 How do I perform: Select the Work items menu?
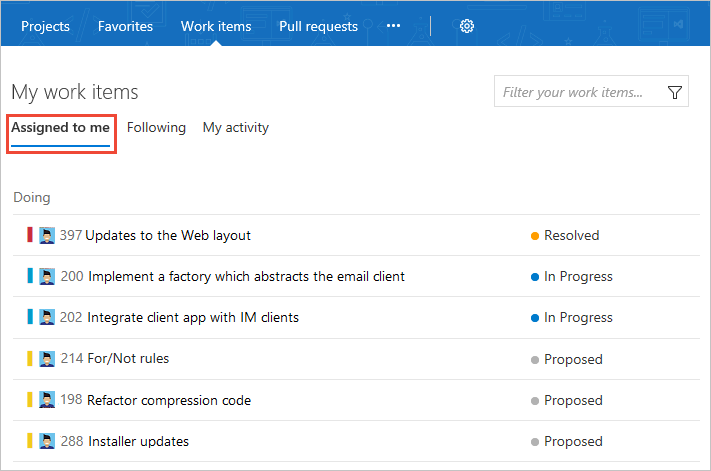tap(216, 26)
